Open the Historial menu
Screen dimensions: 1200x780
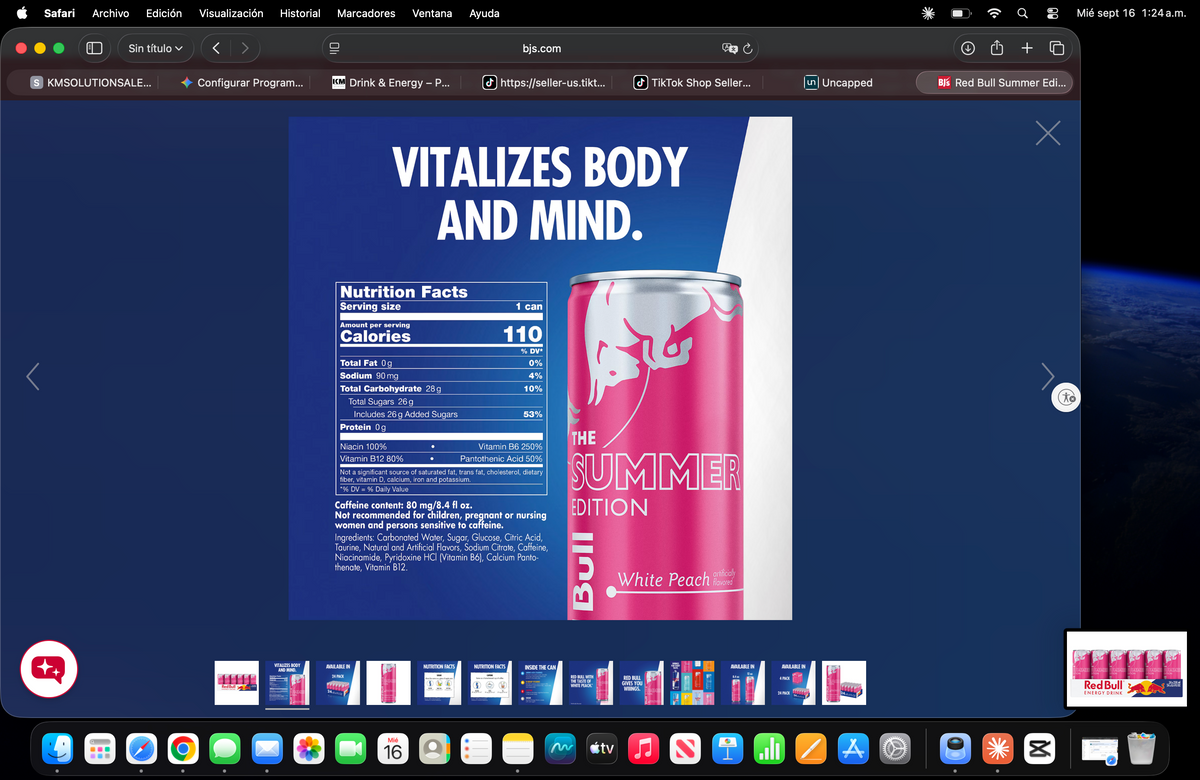(300, 13)
